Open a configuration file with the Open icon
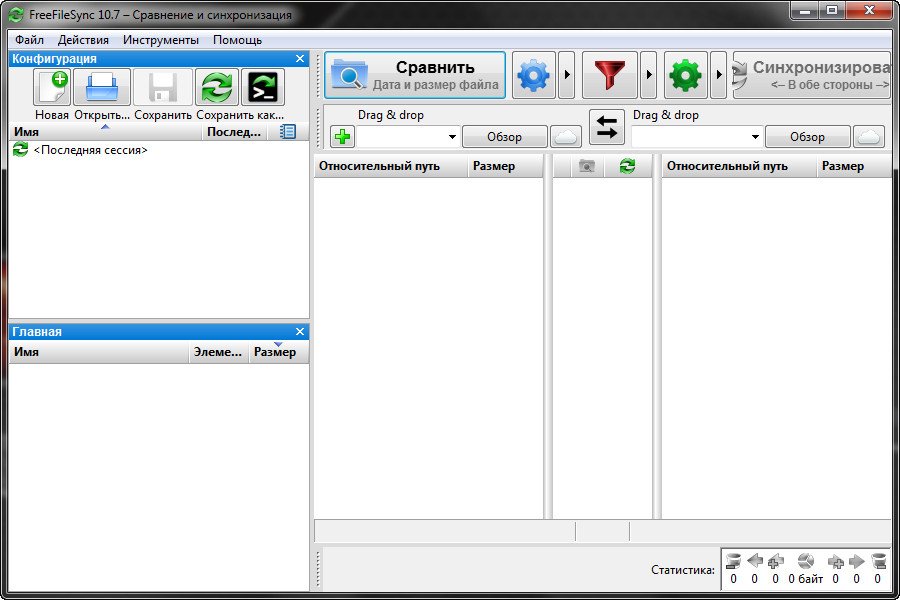 pos(102,88)
